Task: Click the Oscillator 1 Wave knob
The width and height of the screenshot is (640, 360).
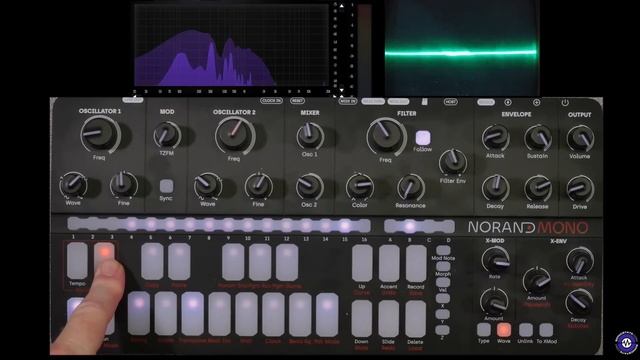Action: pos(73,185)
